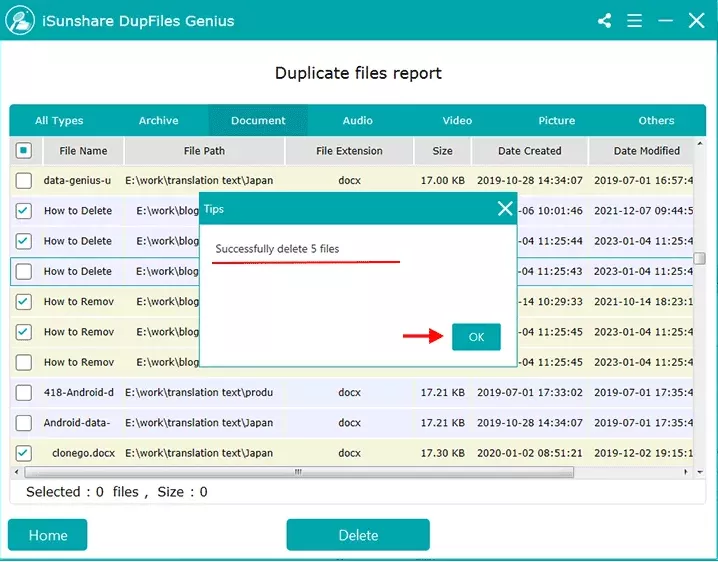718x562 pixels.
Task: Click the scroll-right arrow of horizontal scrollbar
Action: coord(685,472)
